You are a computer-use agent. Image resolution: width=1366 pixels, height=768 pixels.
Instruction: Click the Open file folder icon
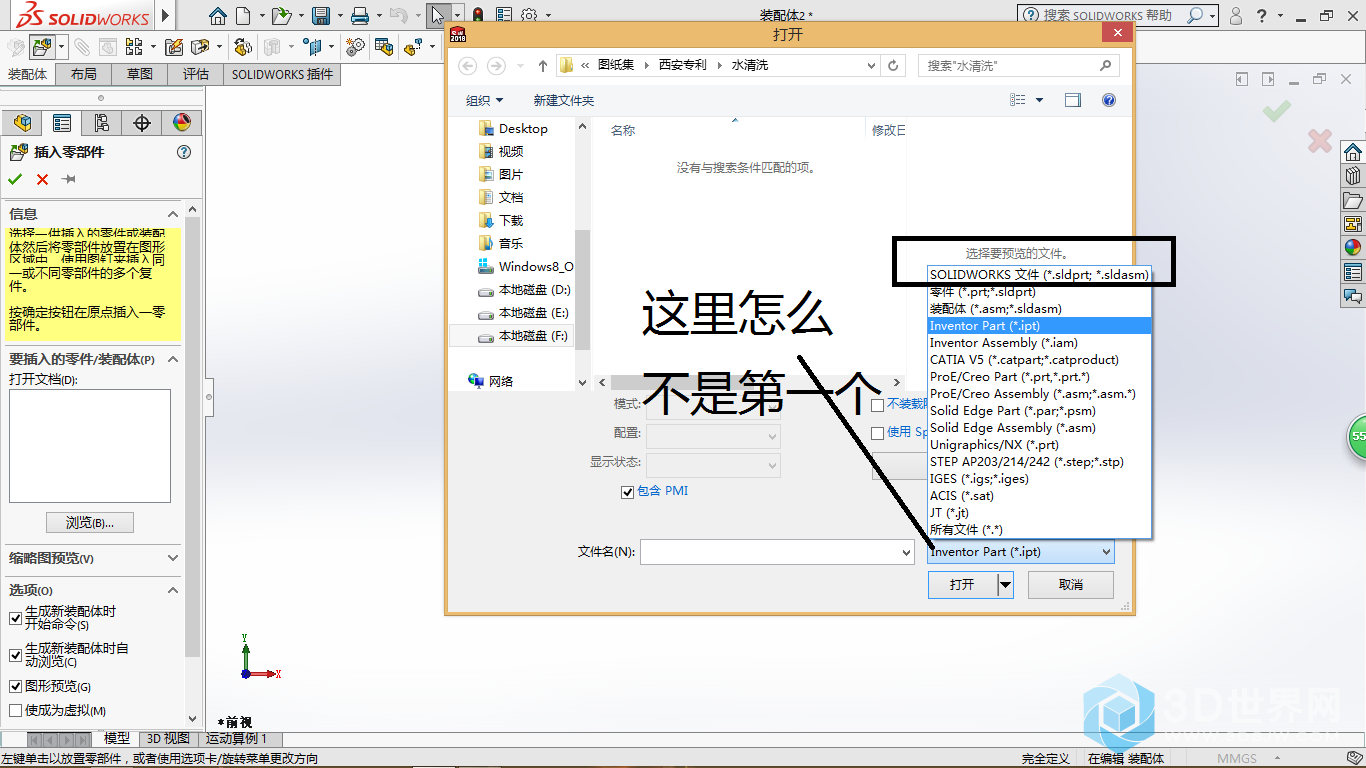[x=282, y=15]
